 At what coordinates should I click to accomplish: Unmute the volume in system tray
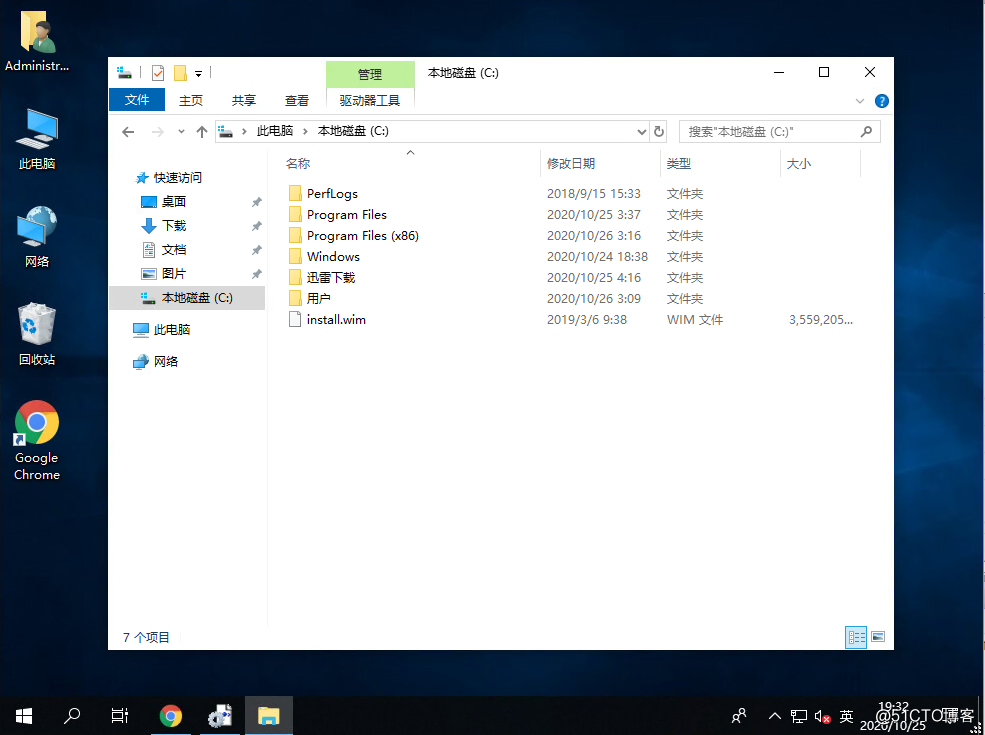(822, 716)
